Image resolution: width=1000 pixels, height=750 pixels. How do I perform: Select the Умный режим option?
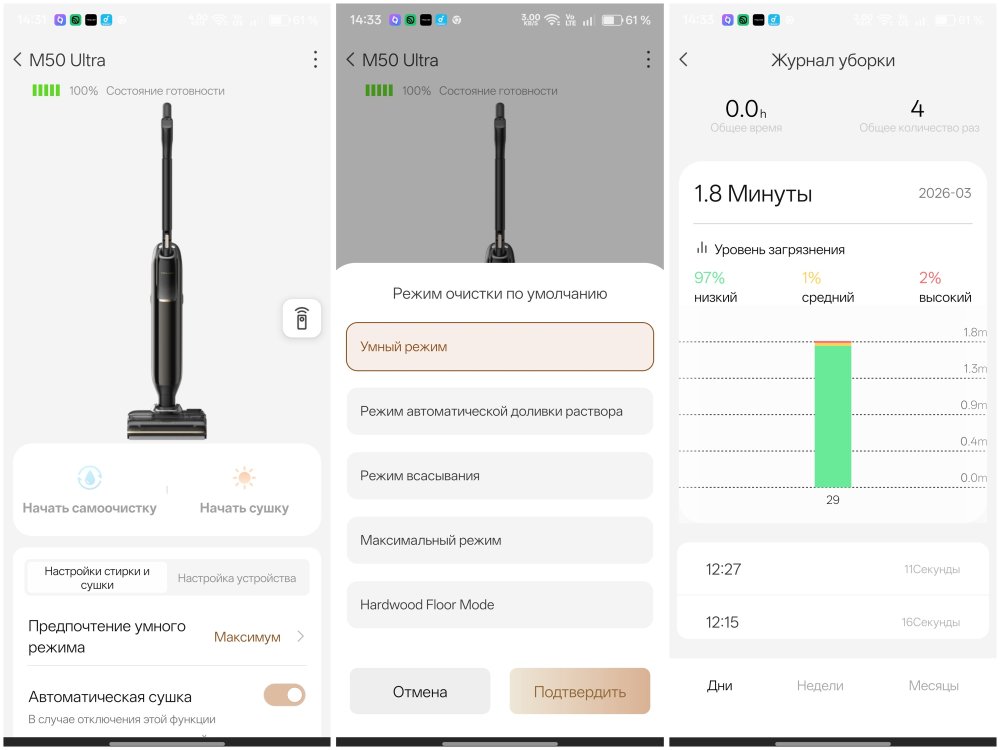(x=500, y=347)
